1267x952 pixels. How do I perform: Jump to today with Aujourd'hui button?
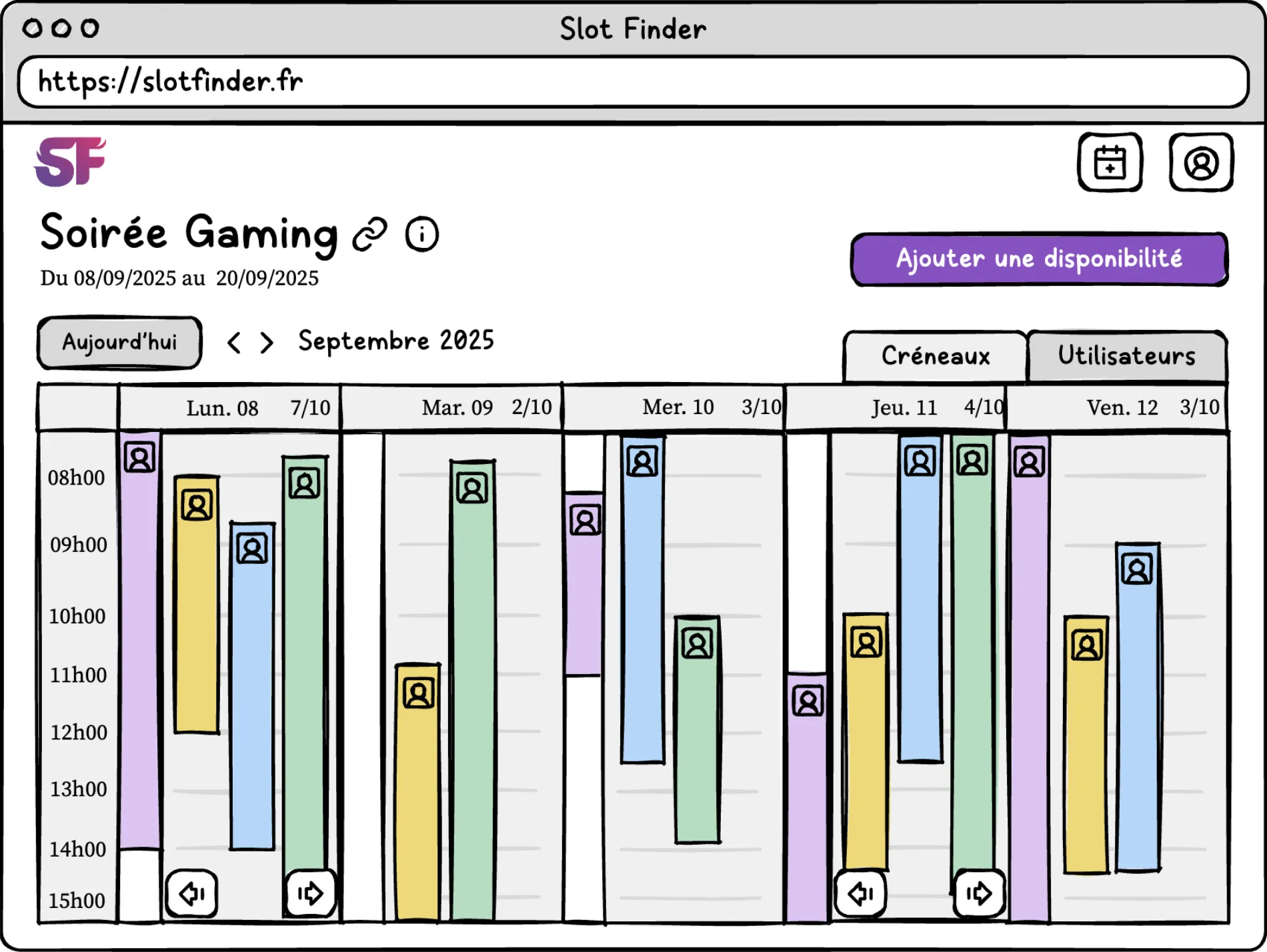120,343
